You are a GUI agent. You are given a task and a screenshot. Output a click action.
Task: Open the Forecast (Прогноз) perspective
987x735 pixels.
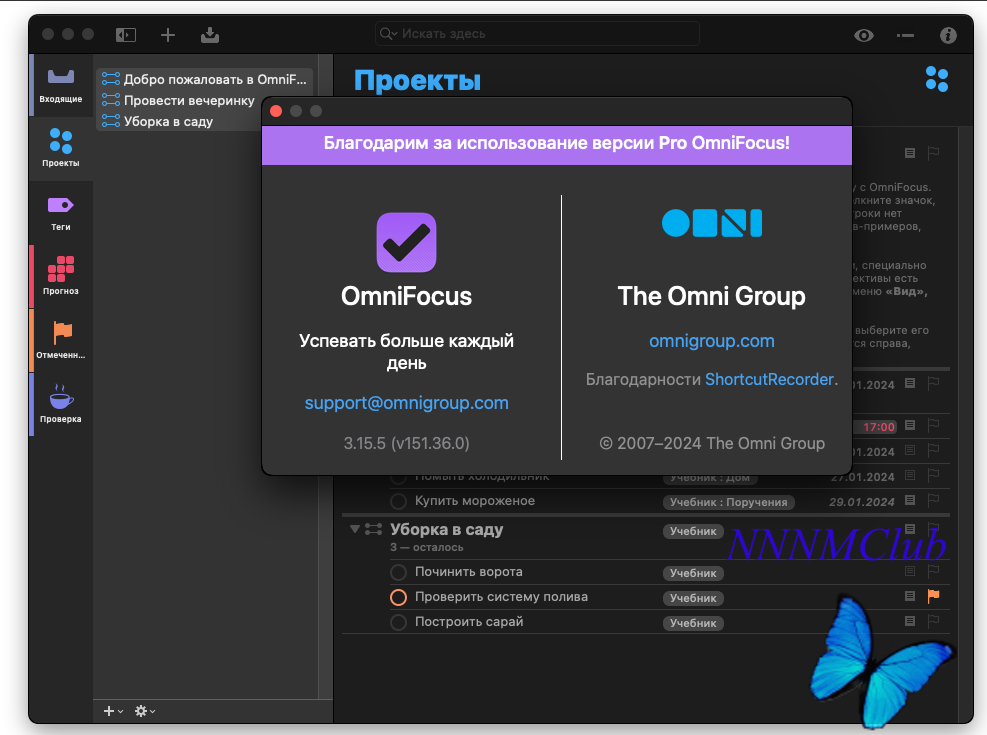[x=61, y=276]
